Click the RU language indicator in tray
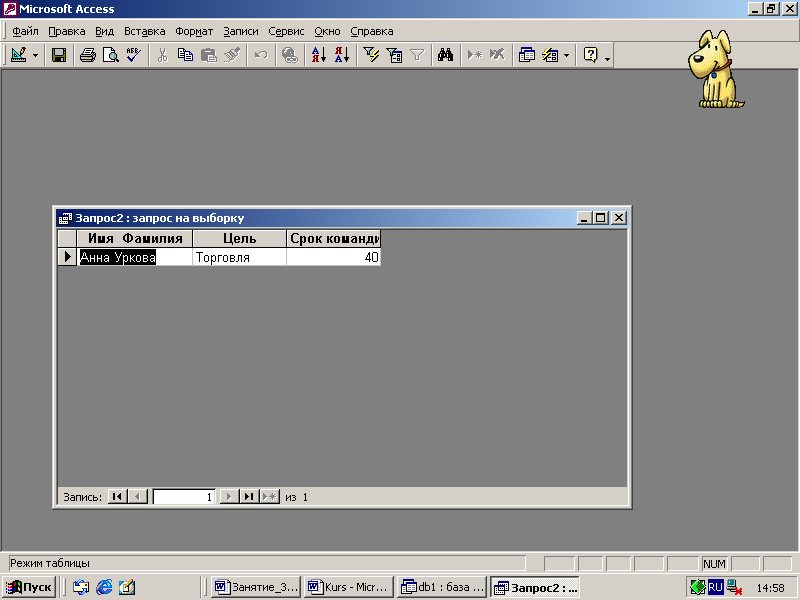Screen dimensions: 800x600 coord(715,587)
